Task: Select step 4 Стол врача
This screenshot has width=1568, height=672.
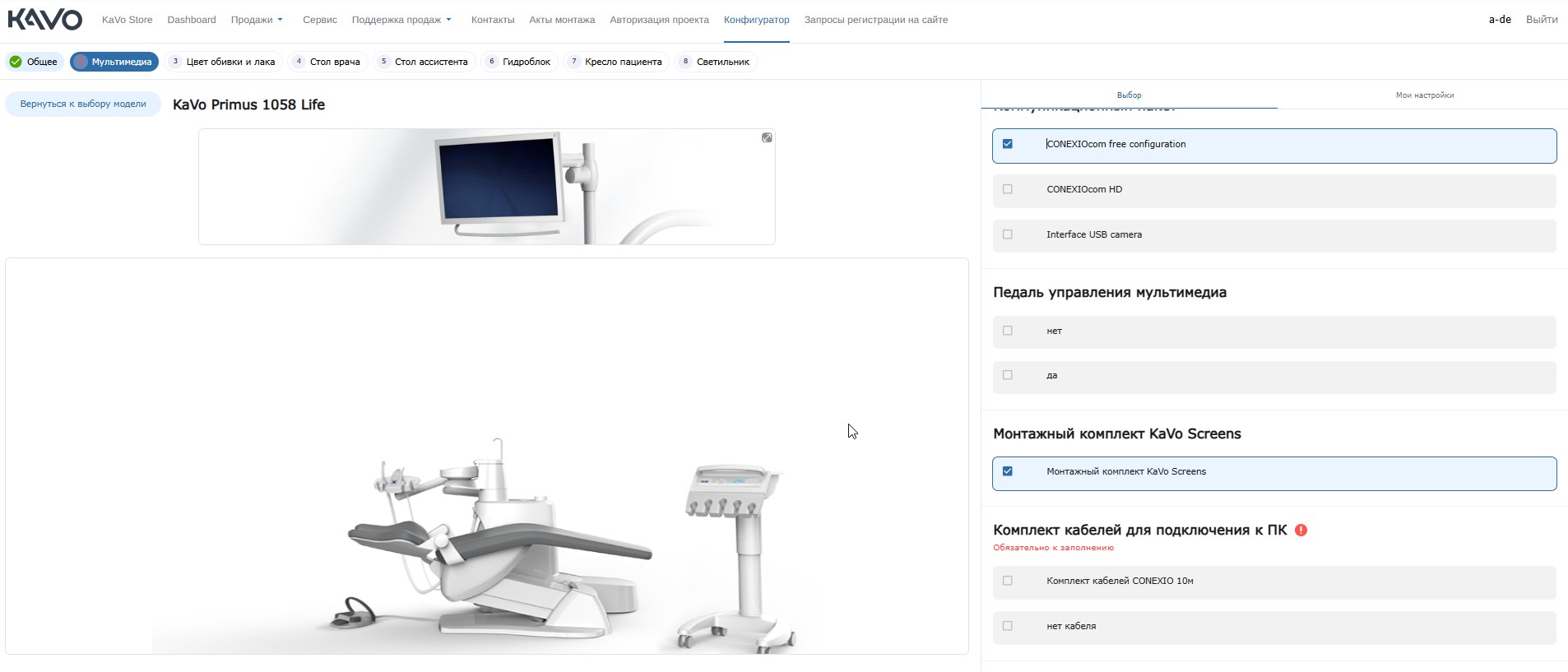Action: point(327,62)
